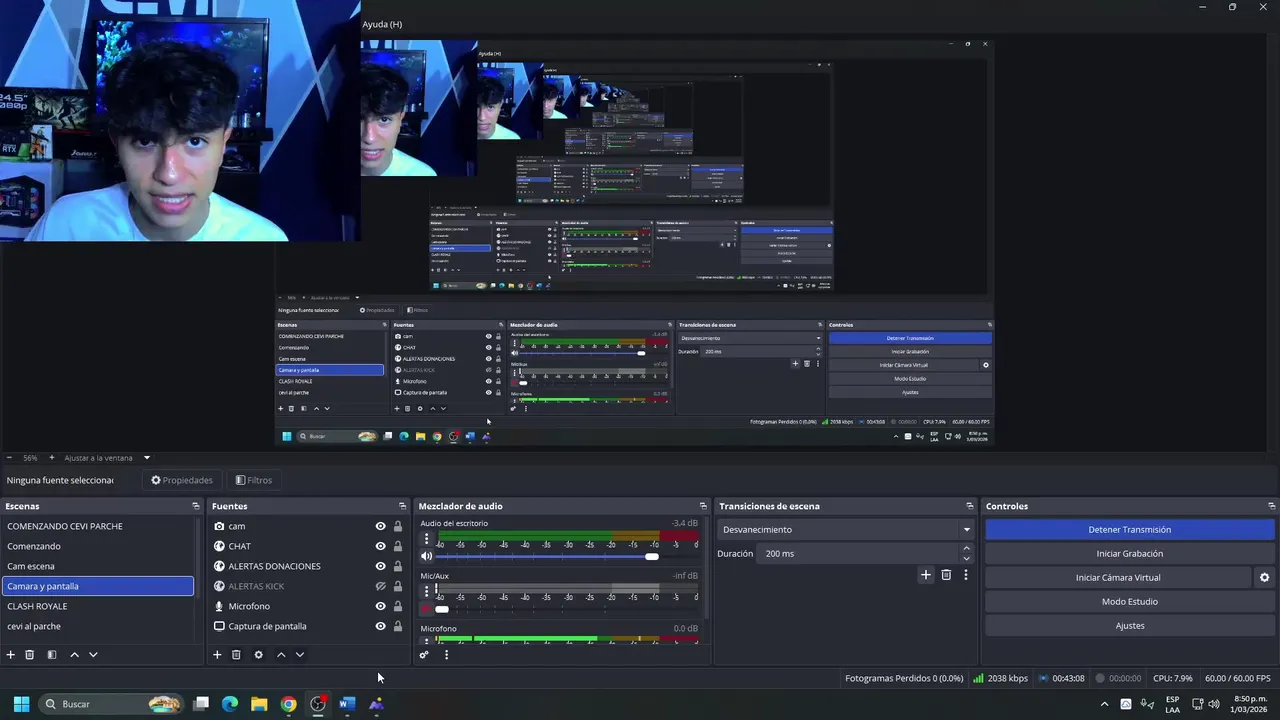Image resolution: width=1280 pixels, height=720 pixels.
Task: Toggle lock on the Captura de pantalla source
Action: coord(397,626)
